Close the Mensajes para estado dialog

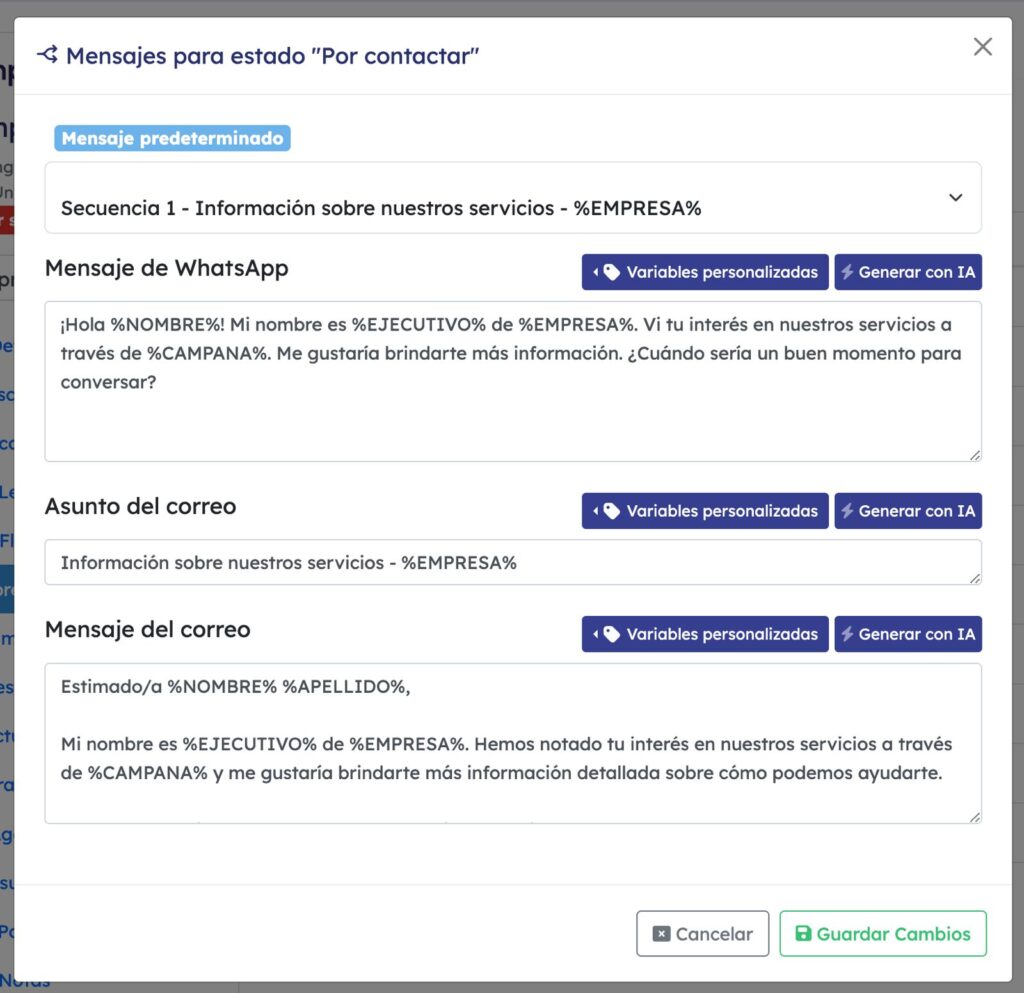982,46
